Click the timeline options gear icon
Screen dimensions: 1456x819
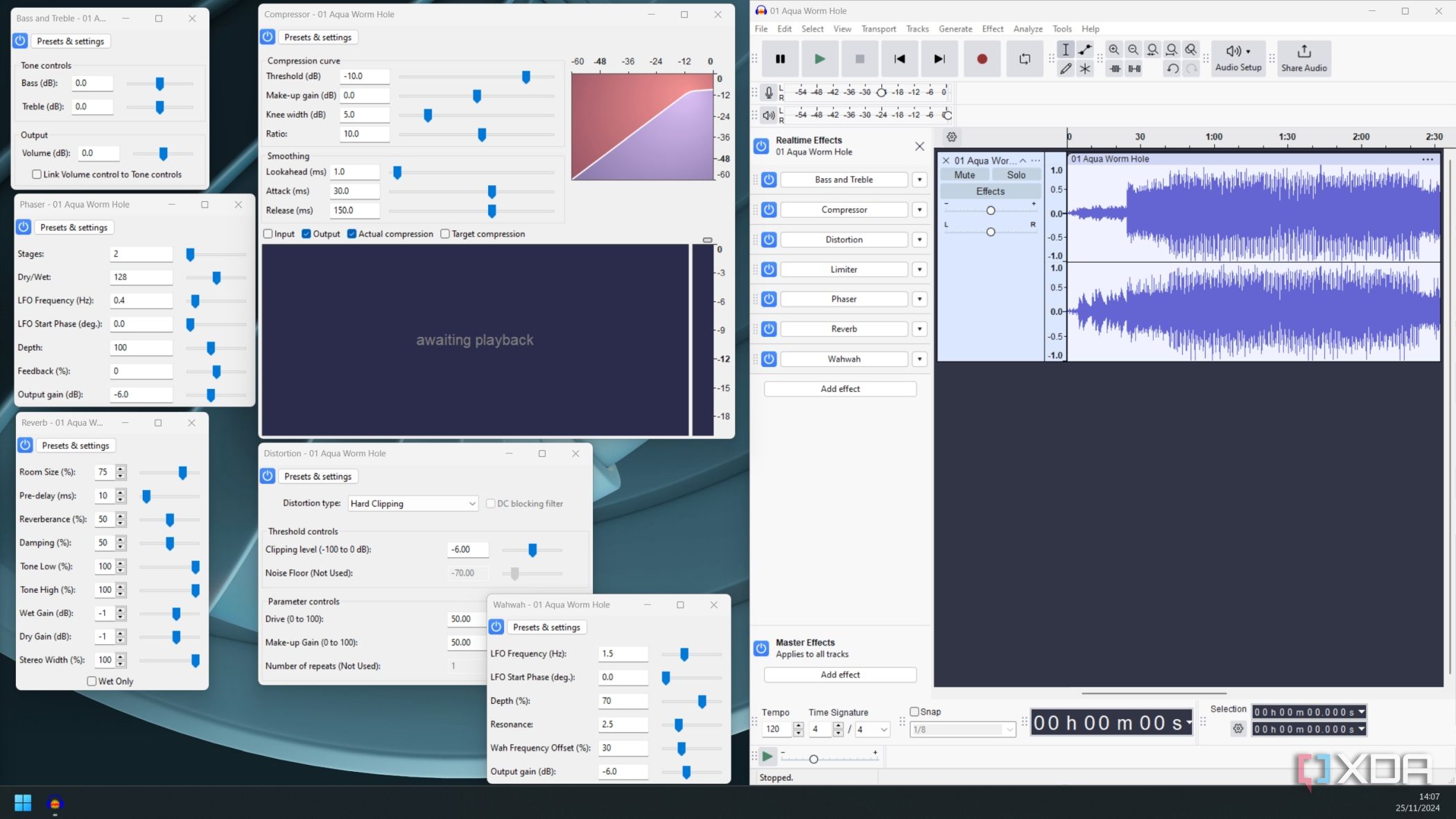tap(951, 137)
